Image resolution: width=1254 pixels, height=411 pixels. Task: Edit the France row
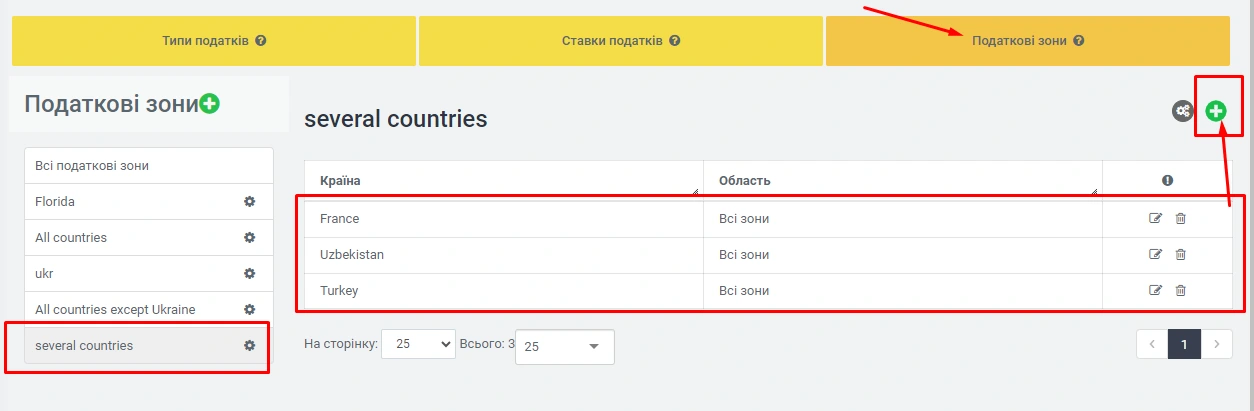(1156, 219)
